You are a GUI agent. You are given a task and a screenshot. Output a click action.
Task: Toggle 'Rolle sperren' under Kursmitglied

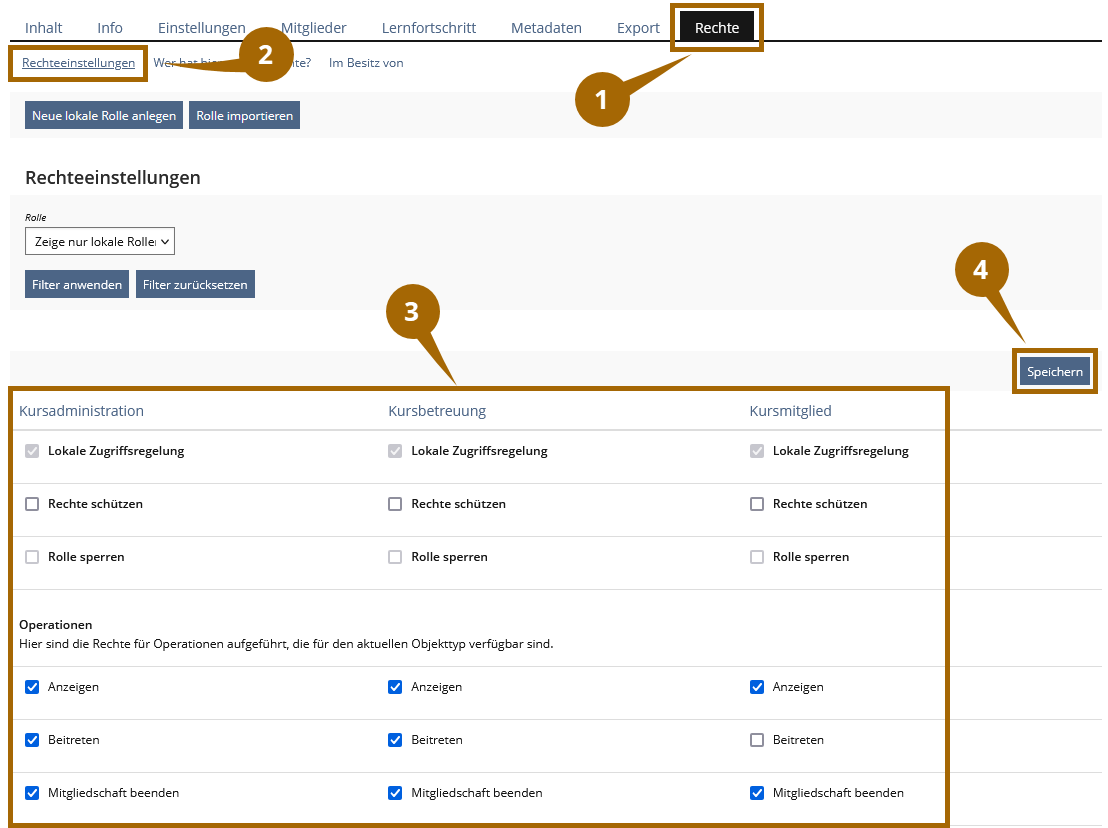[757, 557]
